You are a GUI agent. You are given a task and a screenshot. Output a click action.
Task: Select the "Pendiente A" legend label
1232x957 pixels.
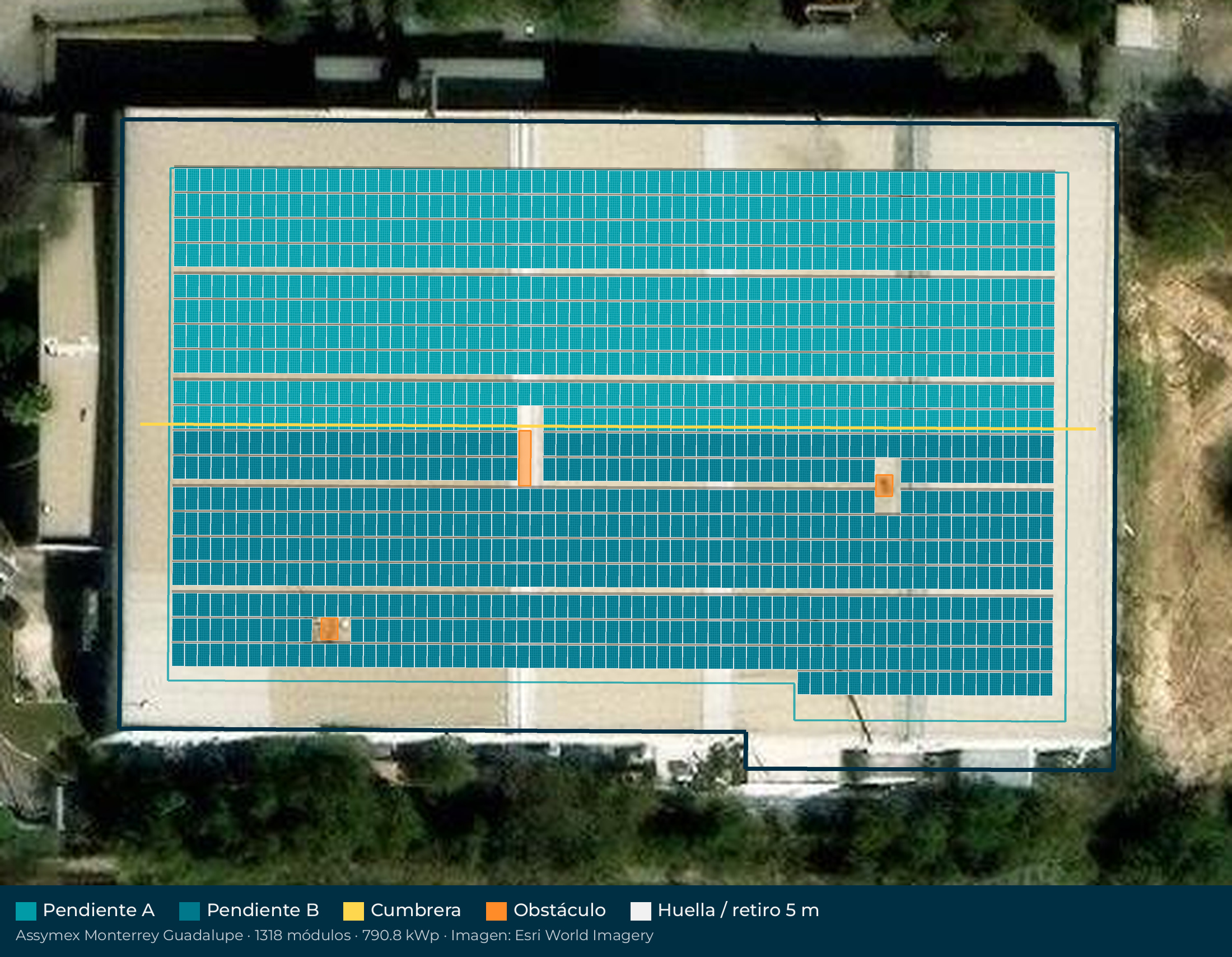[x=99, y=909]
